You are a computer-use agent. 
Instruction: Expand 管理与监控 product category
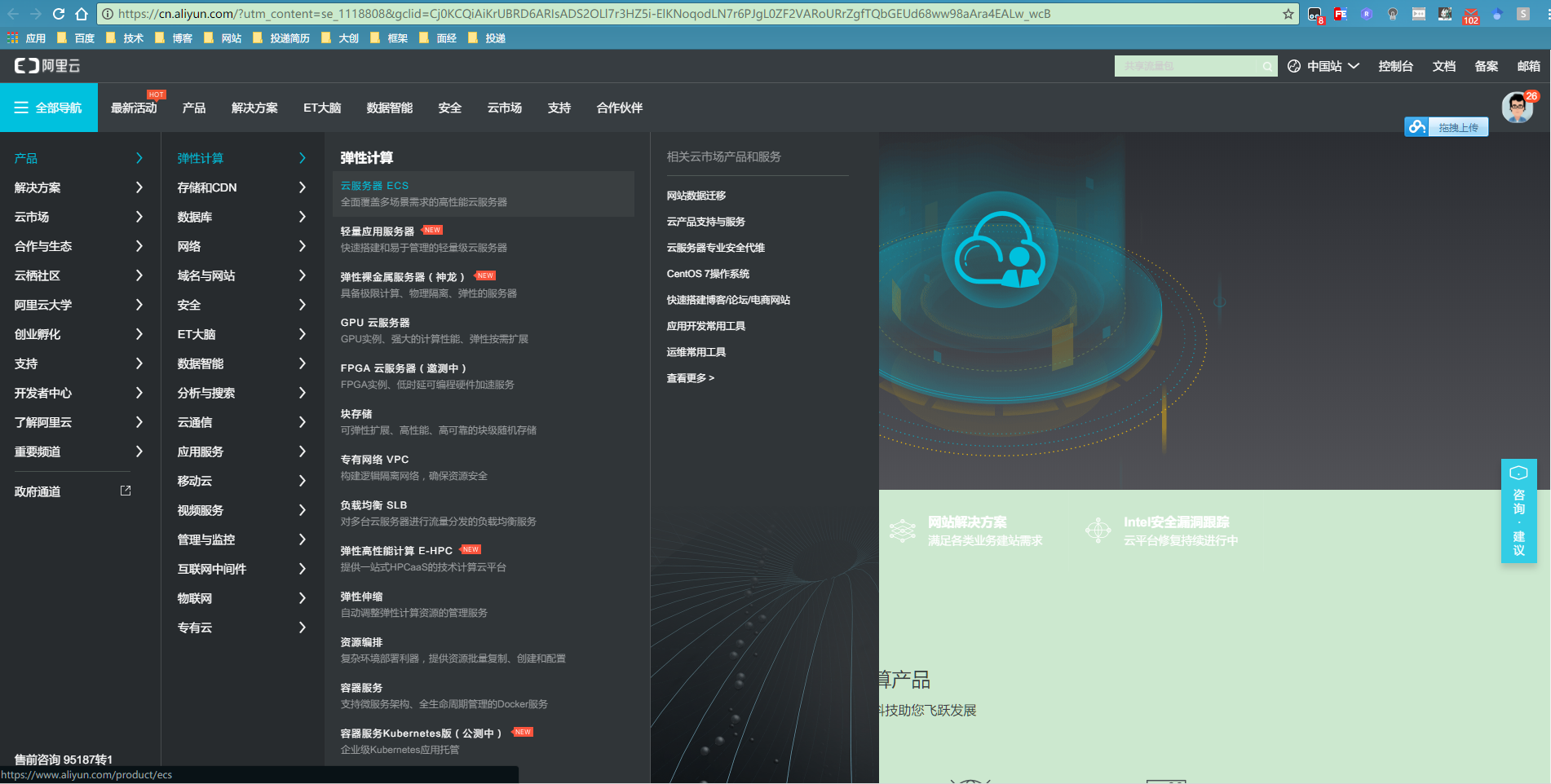(242, 540)
